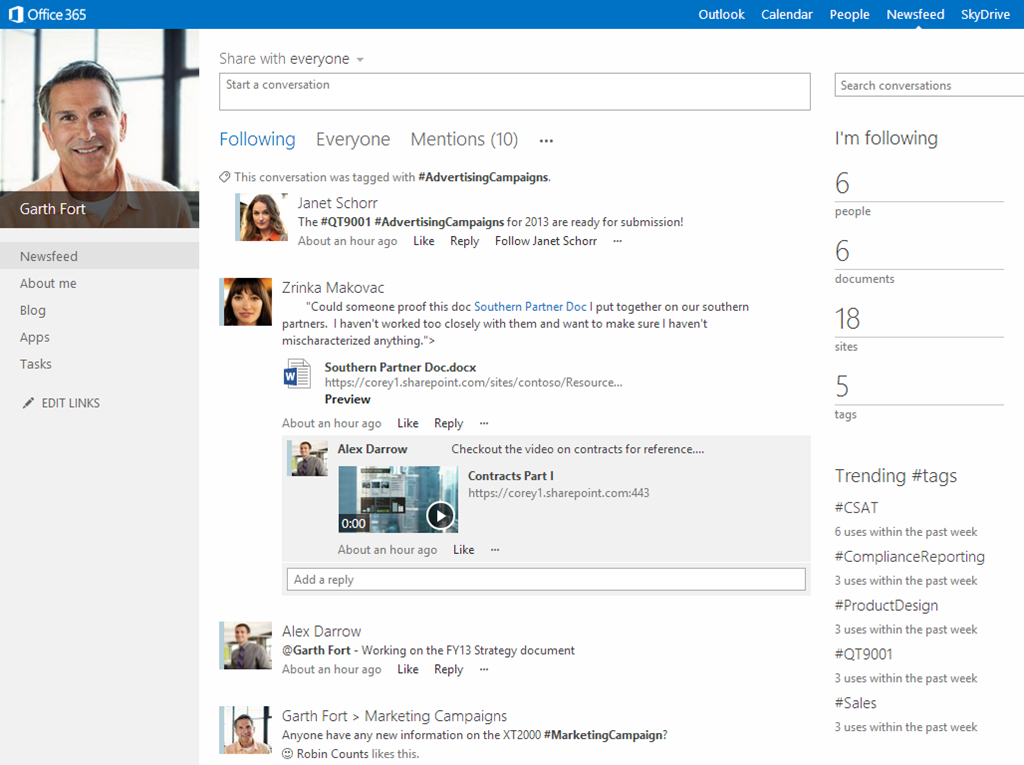Click Alex Darrow's avatar on FY13 Strategy post
The height and width of the screenshot is (765, 1024).
(246, 645)
